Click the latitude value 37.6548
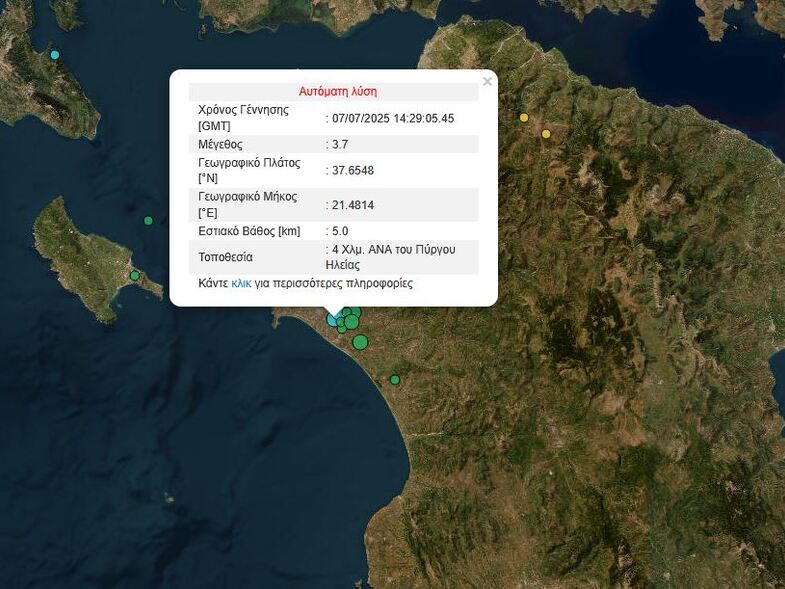 pos(353,170)
